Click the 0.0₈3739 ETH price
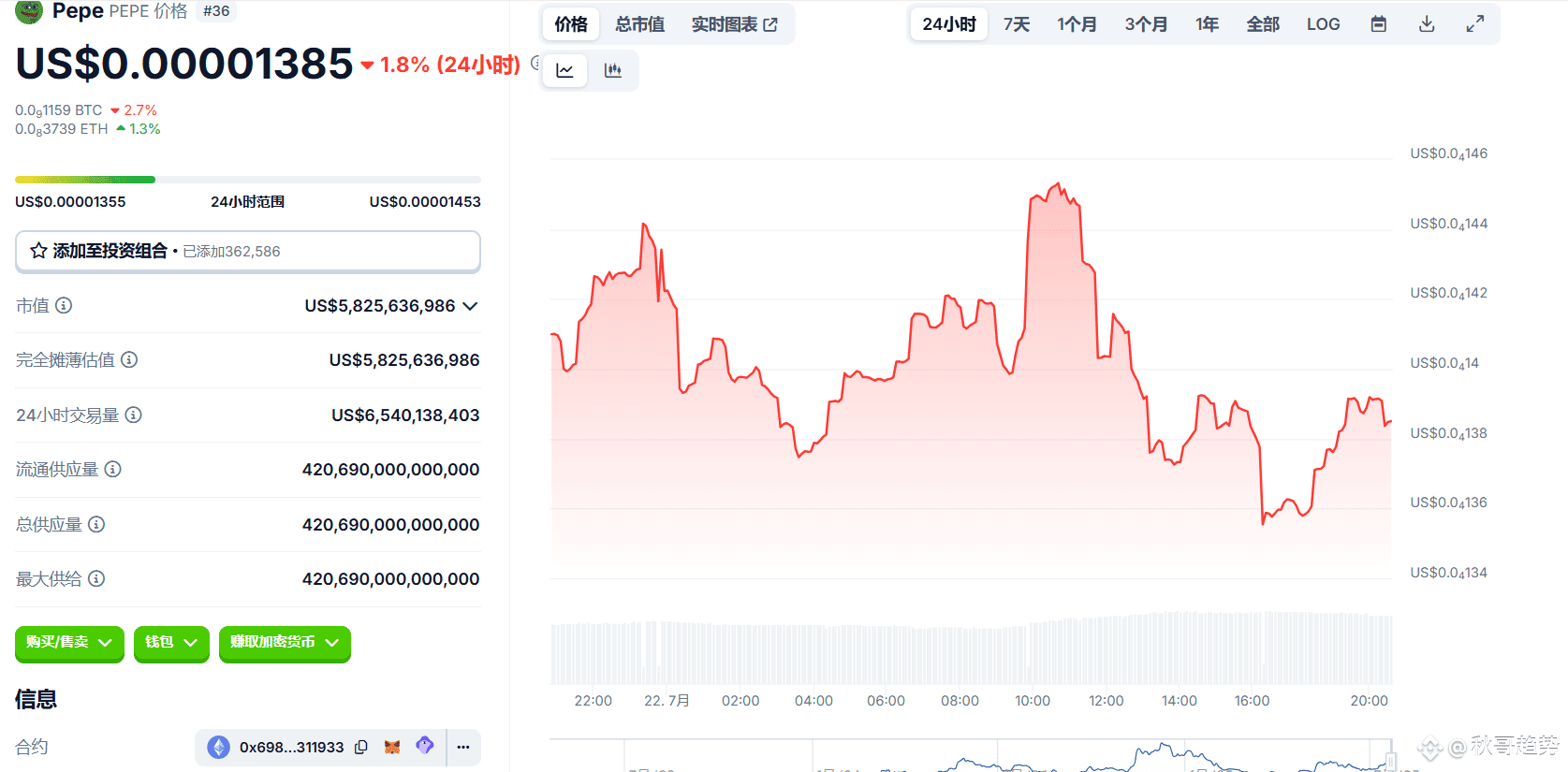Viewport: 1568px width, 772px height. click(x=62, y=129)
